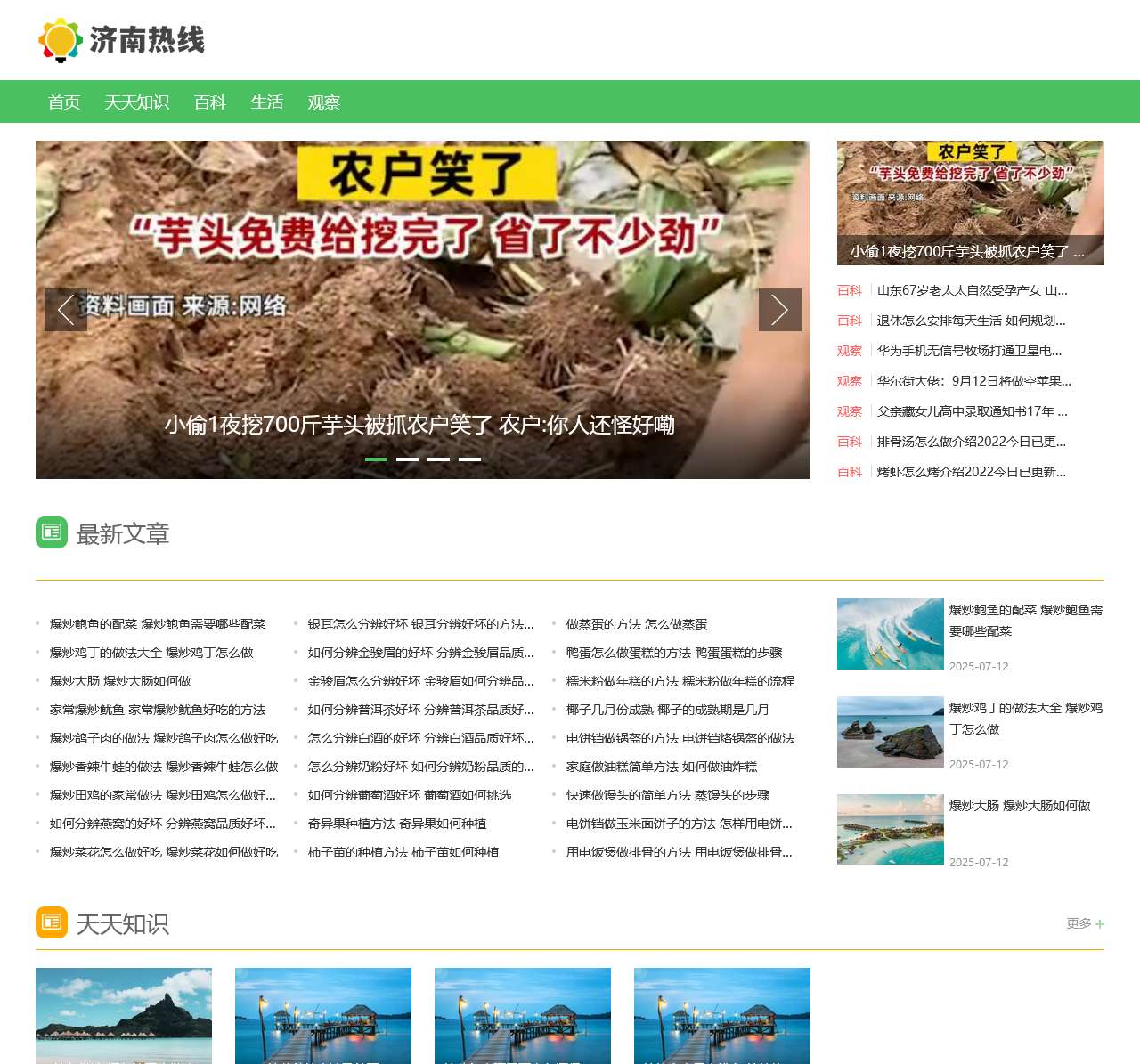
Task: Open 天天知识 in the navigation bar
Action: (137, 102)
